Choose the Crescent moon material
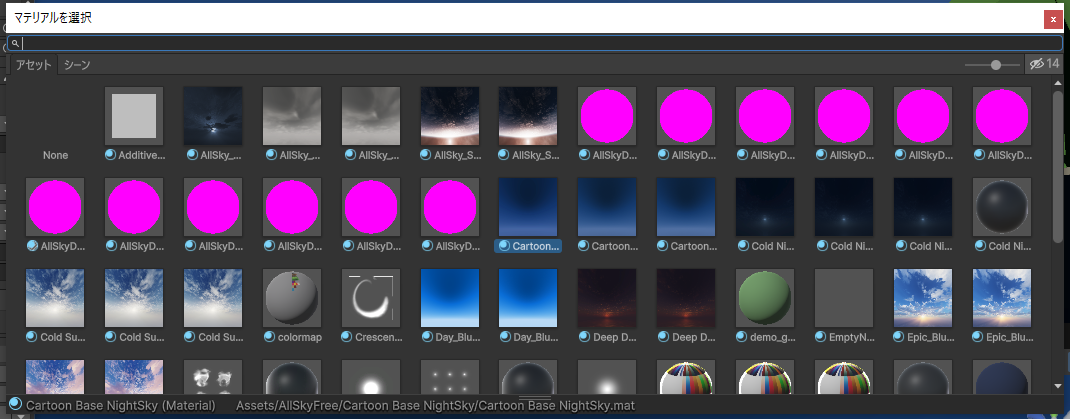 point(371,298)
